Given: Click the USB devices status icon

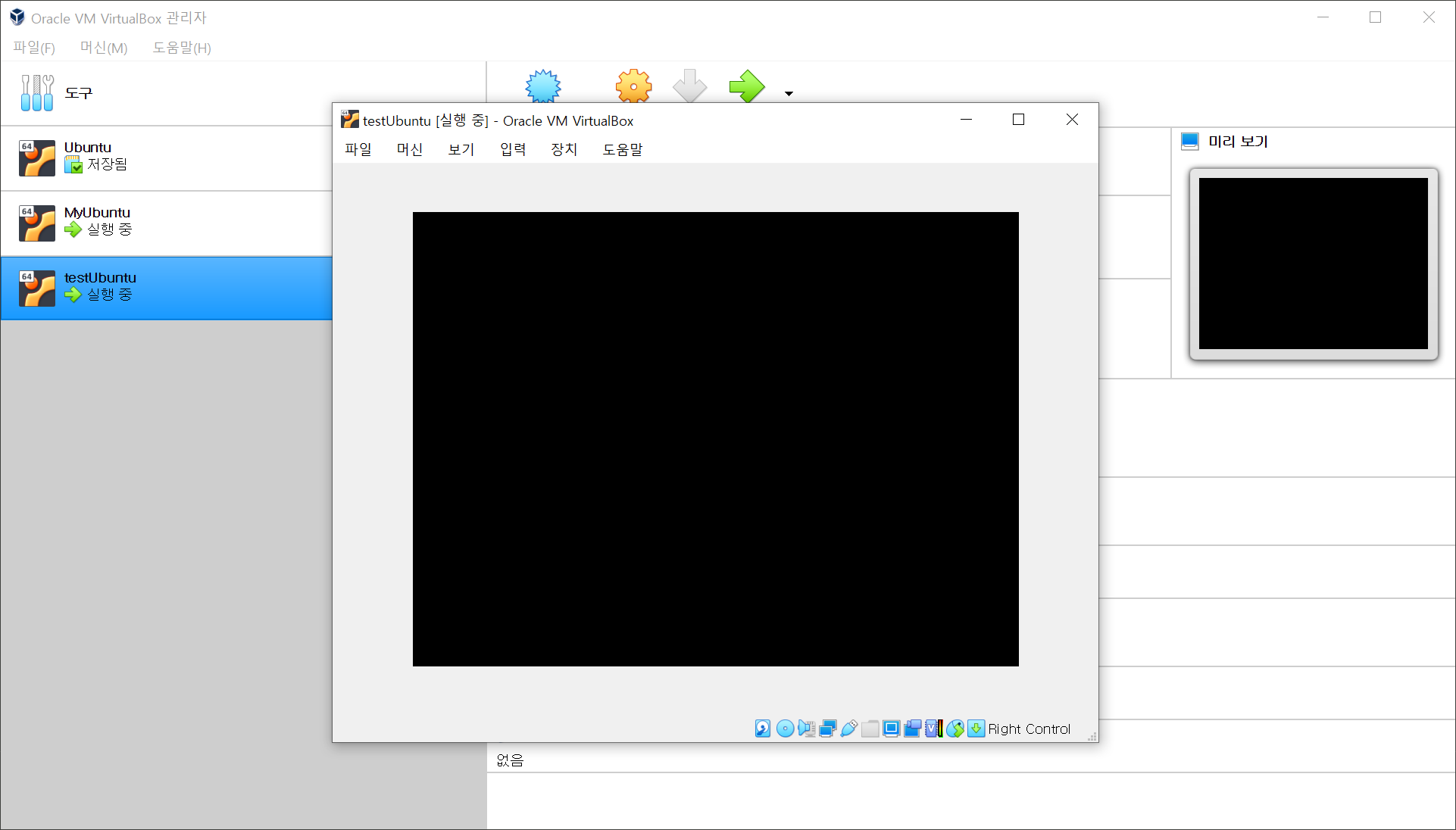Looking at the screenshot, I should 848,729.
